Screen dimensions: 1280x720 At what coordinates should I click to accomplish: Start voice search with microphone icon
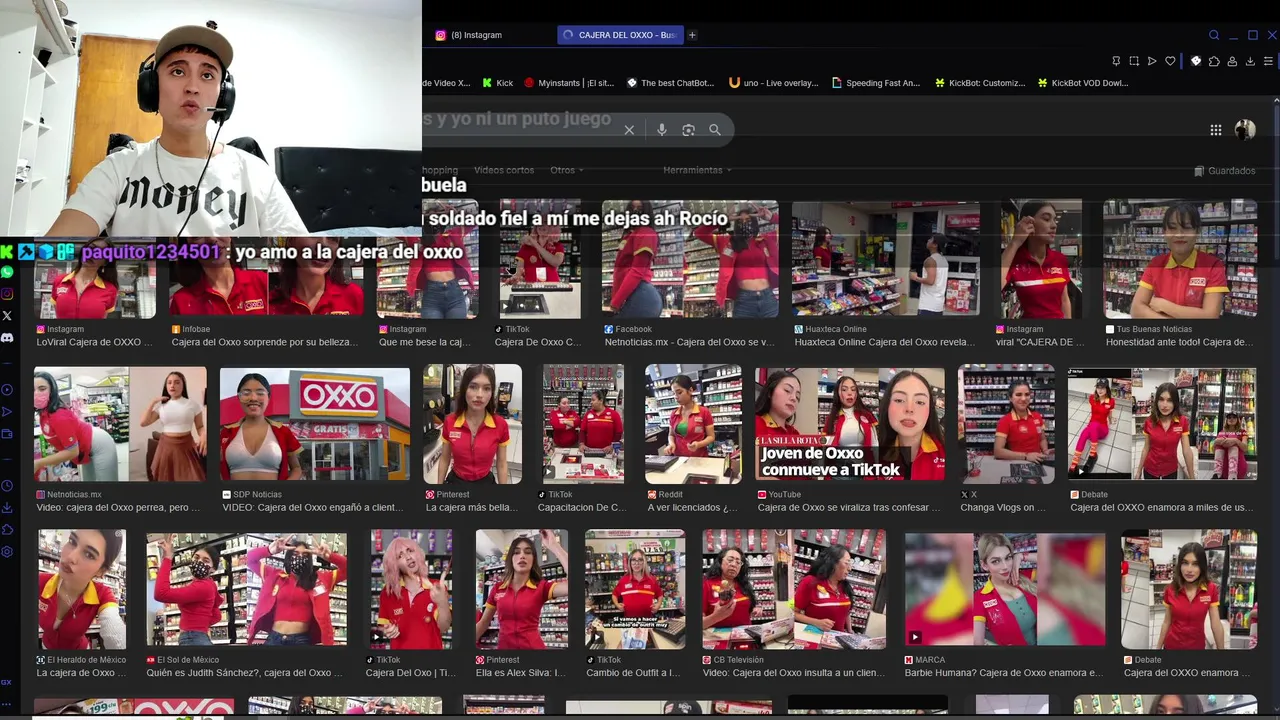click(661, 130)
